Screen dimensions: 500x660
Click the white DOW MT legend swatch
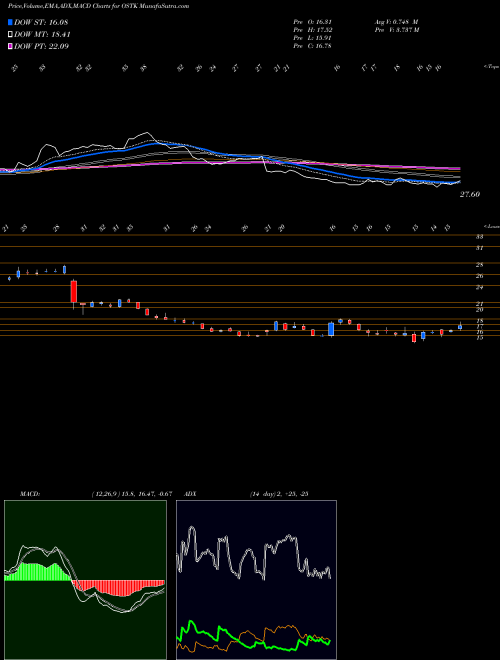pos(10,34)
